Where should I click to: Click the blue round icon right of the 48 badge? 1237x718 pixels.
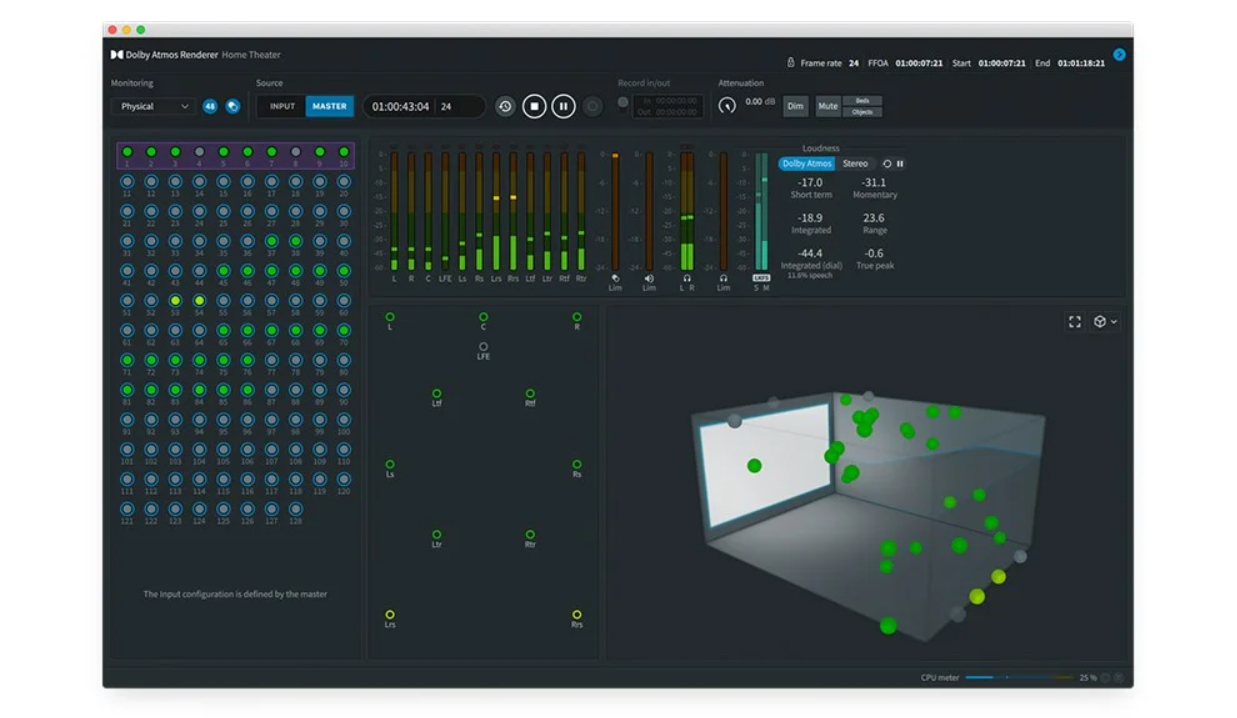pos(232,106)
